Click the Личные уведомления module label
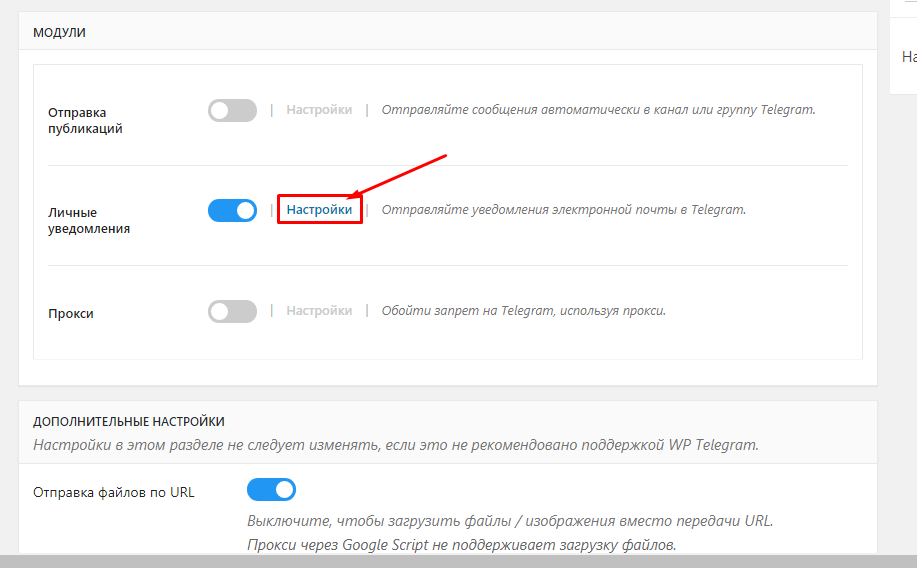Image resolution: width=917 pixels, height=568 pixels. pyautogui.click(x=89, y=221)
